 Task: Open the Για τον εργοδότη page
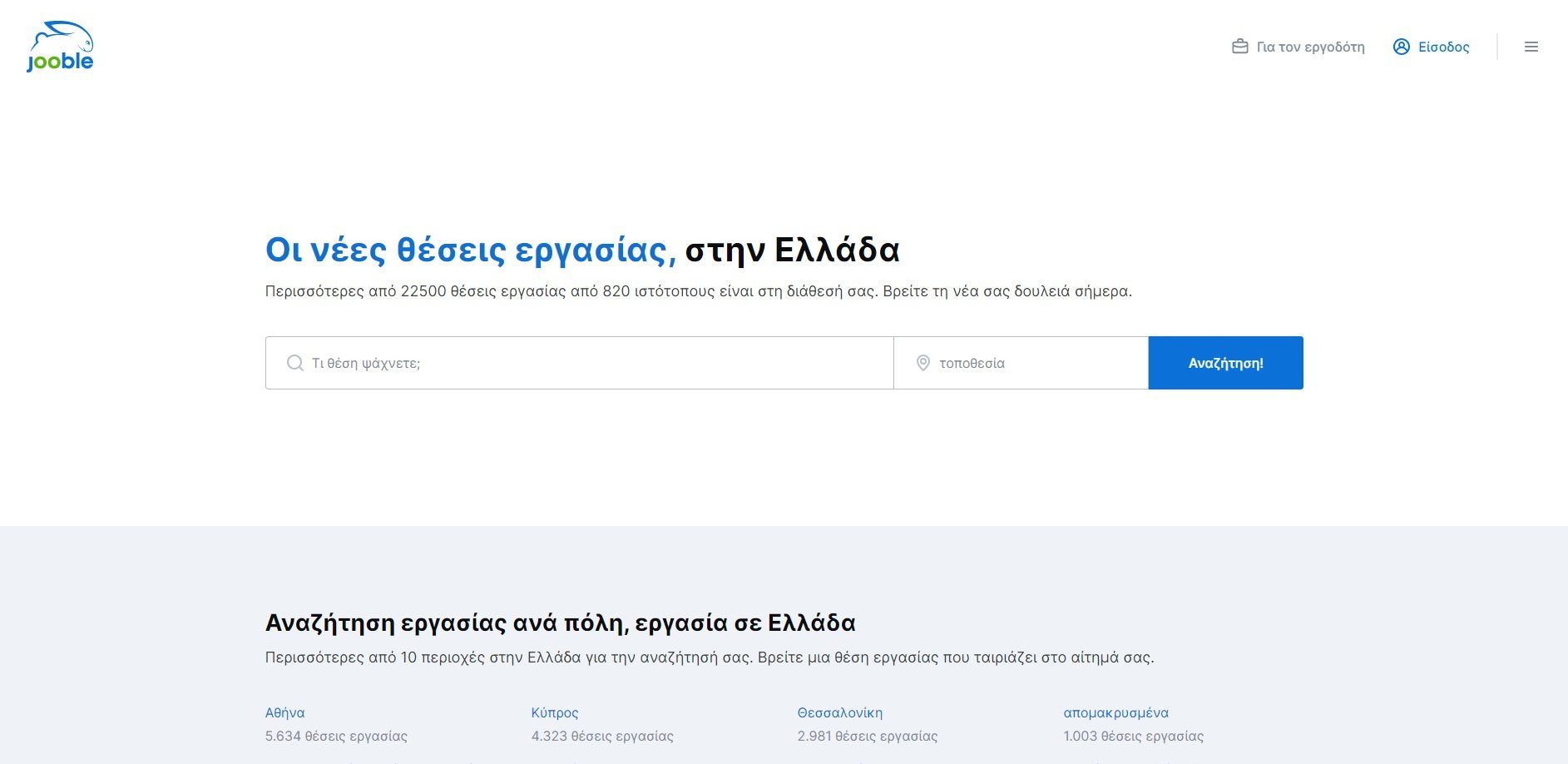click(1310, 47)
